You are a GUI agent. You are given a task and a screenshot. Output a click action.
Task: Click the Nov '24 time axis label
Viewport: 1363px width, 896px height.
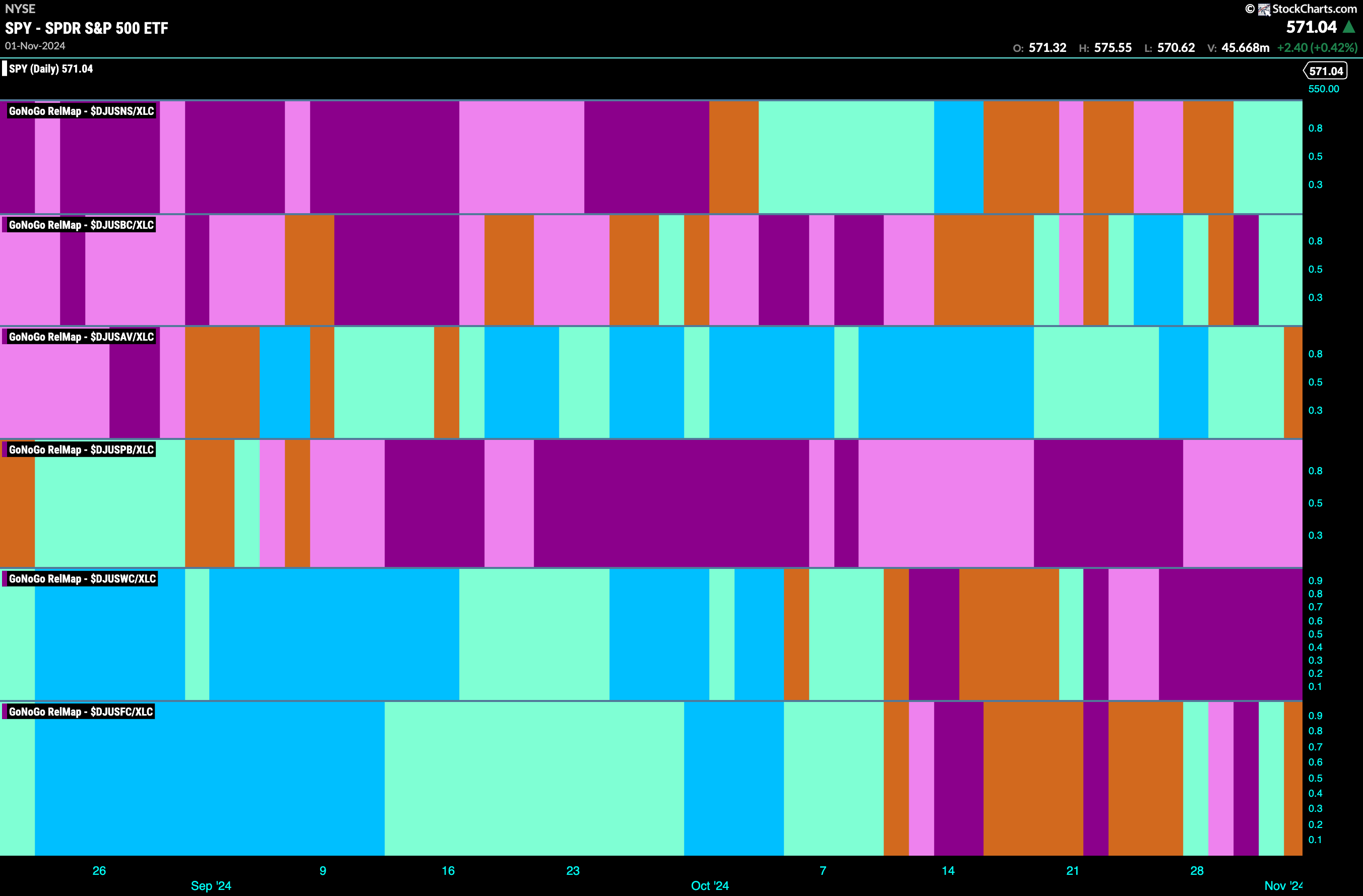1283,886
